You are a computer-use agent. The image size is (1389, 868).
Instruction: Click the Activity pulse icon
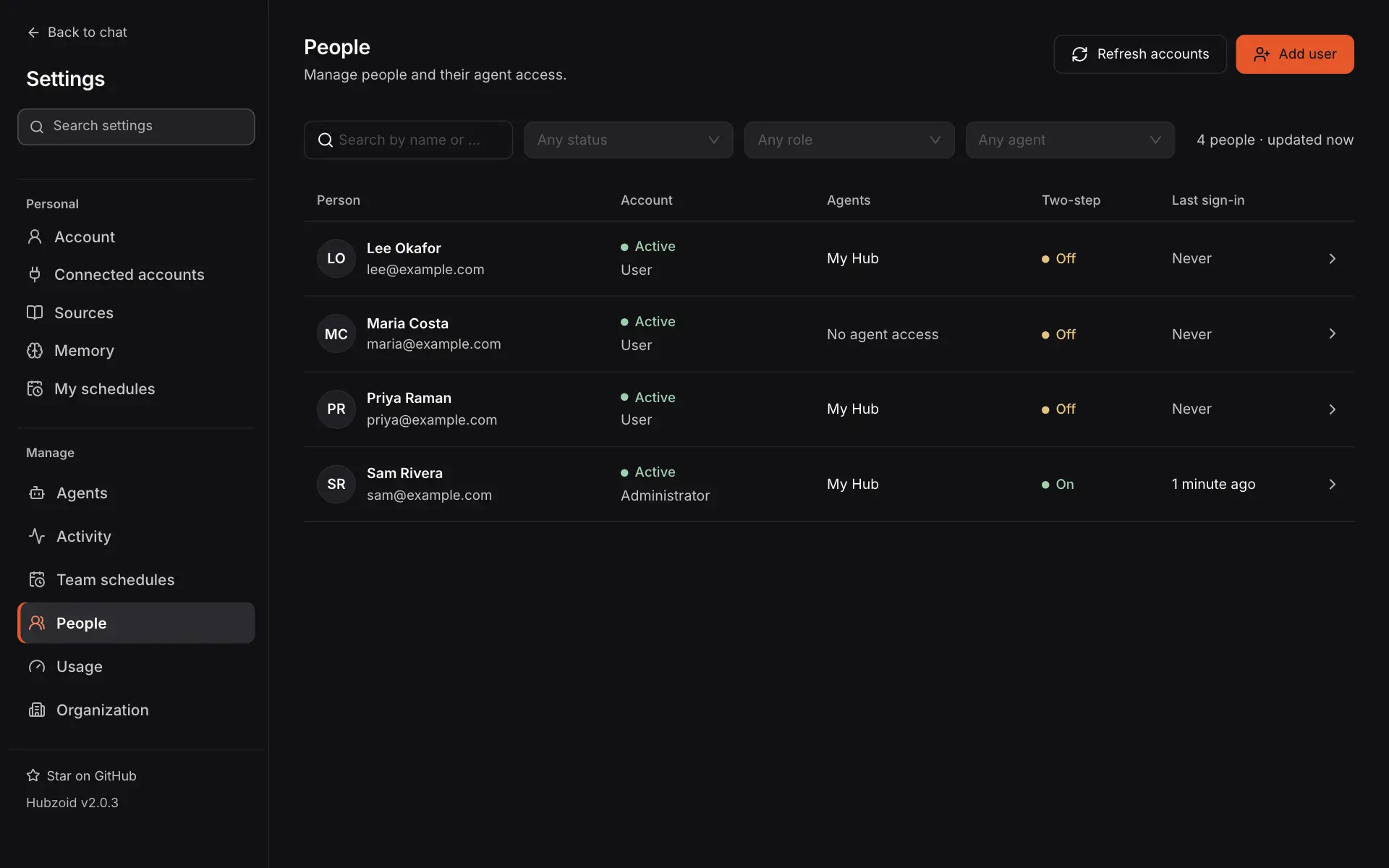coord(37,536)
